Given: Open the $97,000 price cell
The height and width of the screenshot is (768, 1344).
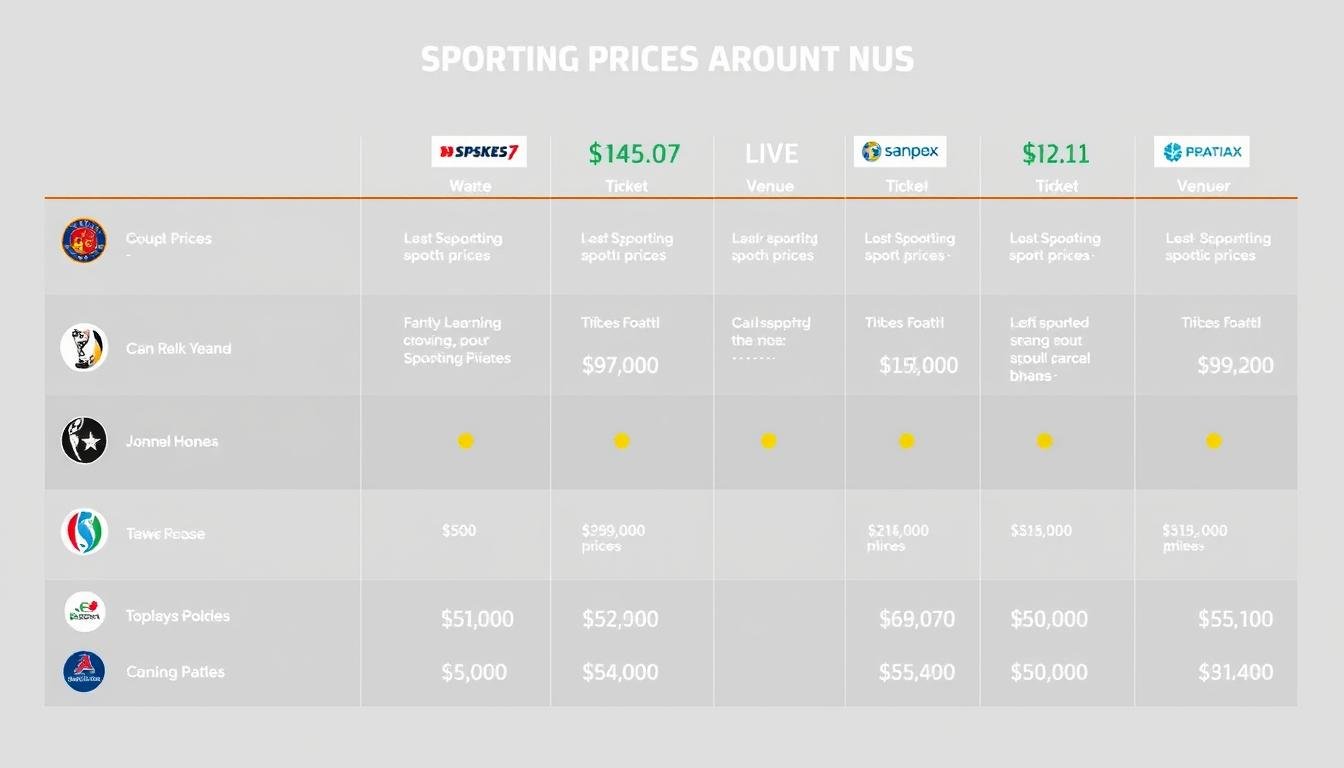Looking at the screenshot, I should point(620,365).
